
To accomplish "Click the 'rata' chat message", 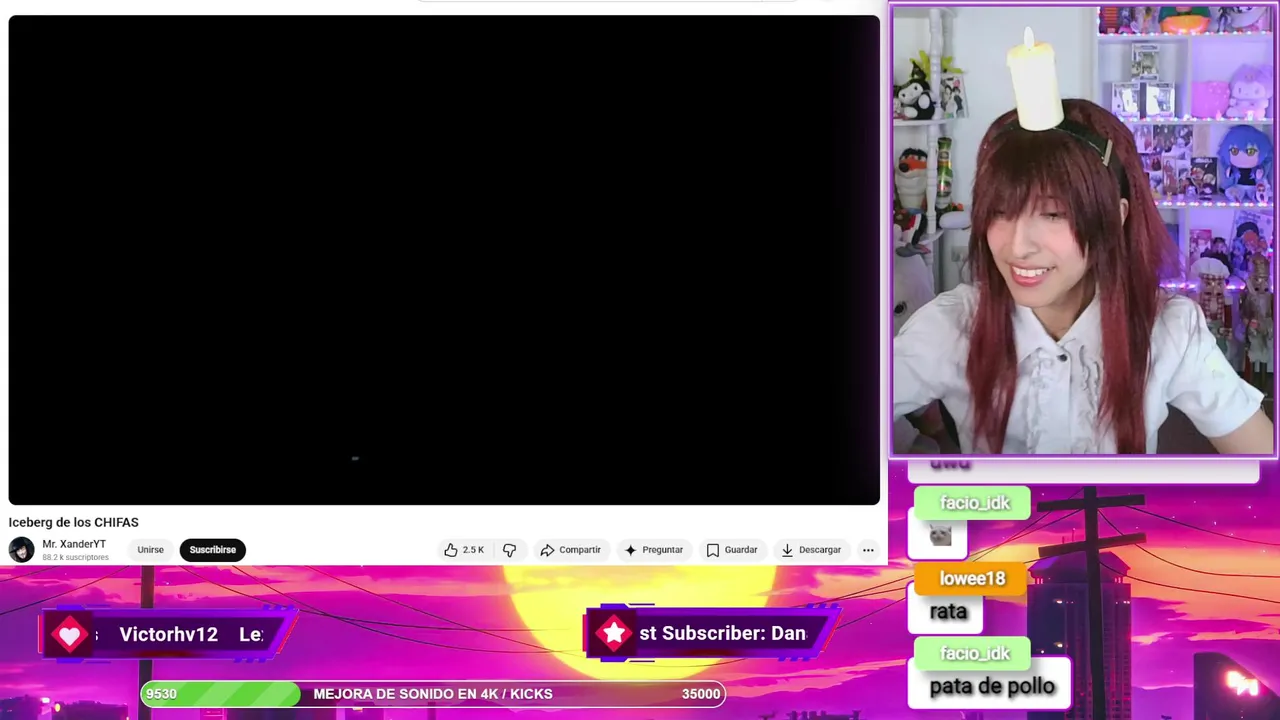I will [948, 611].
